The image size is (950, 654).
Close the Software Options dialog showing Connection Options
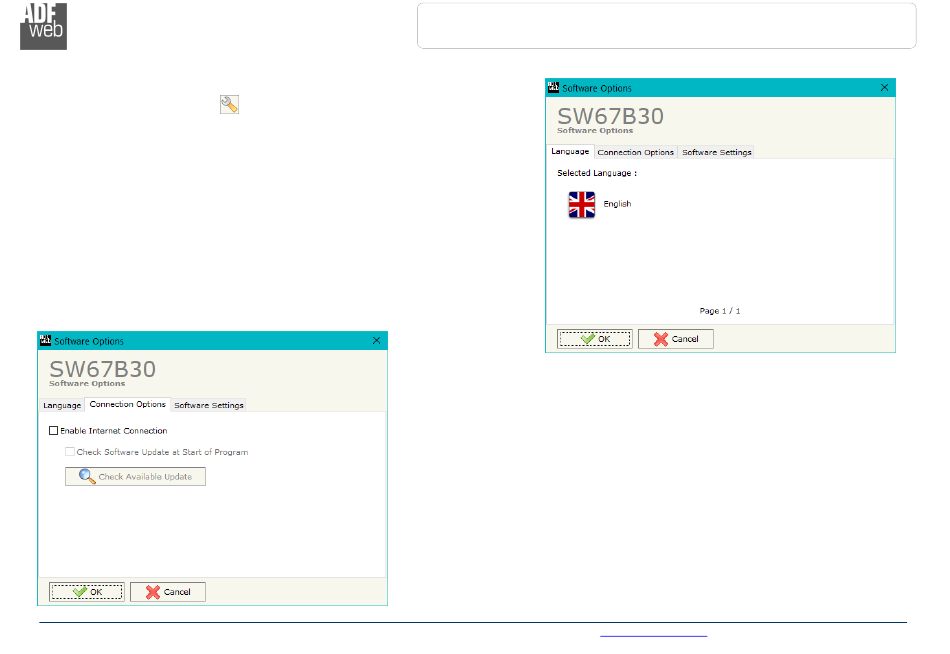pos(376,341)
